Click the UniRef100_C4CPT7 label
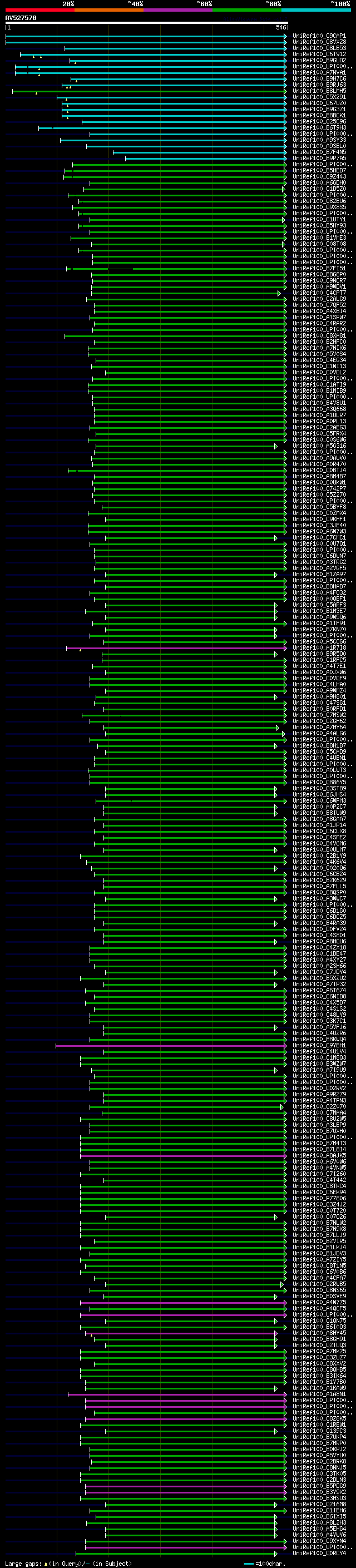The height and width of the screenshot is (1568, 356). 319,293
